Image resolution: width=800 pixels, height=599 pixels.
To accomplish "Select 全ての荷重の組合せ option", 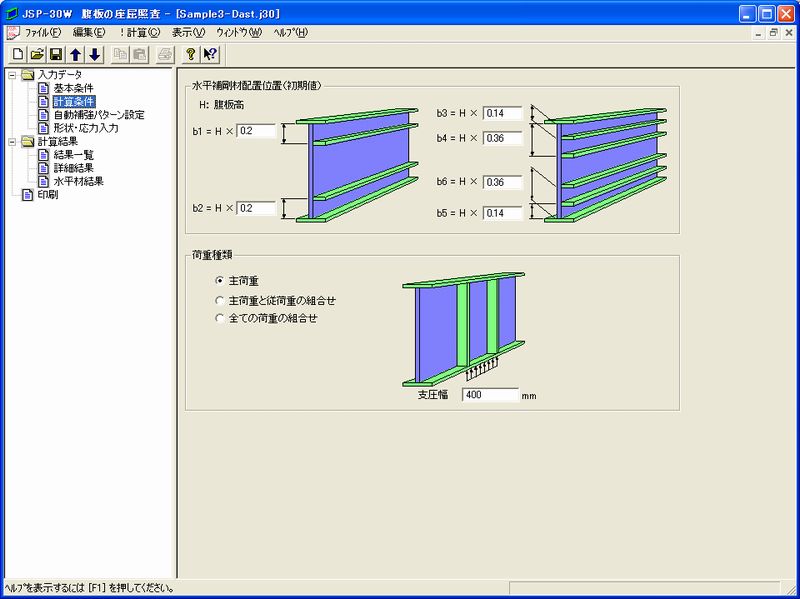I will point(220,315).
